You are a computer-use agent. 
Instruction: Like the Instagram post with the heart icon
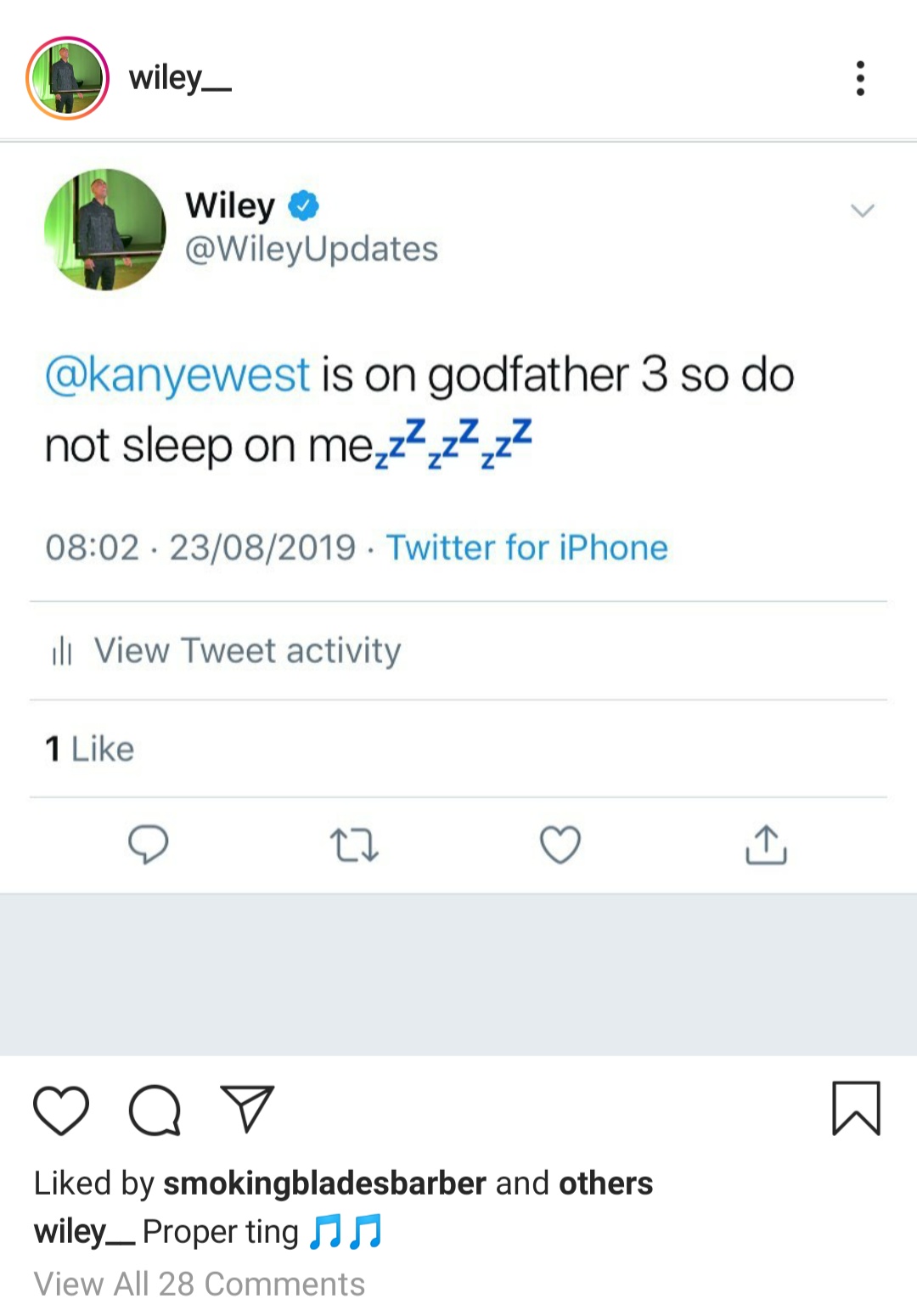pyautogui.click(x=61, y=1110)
